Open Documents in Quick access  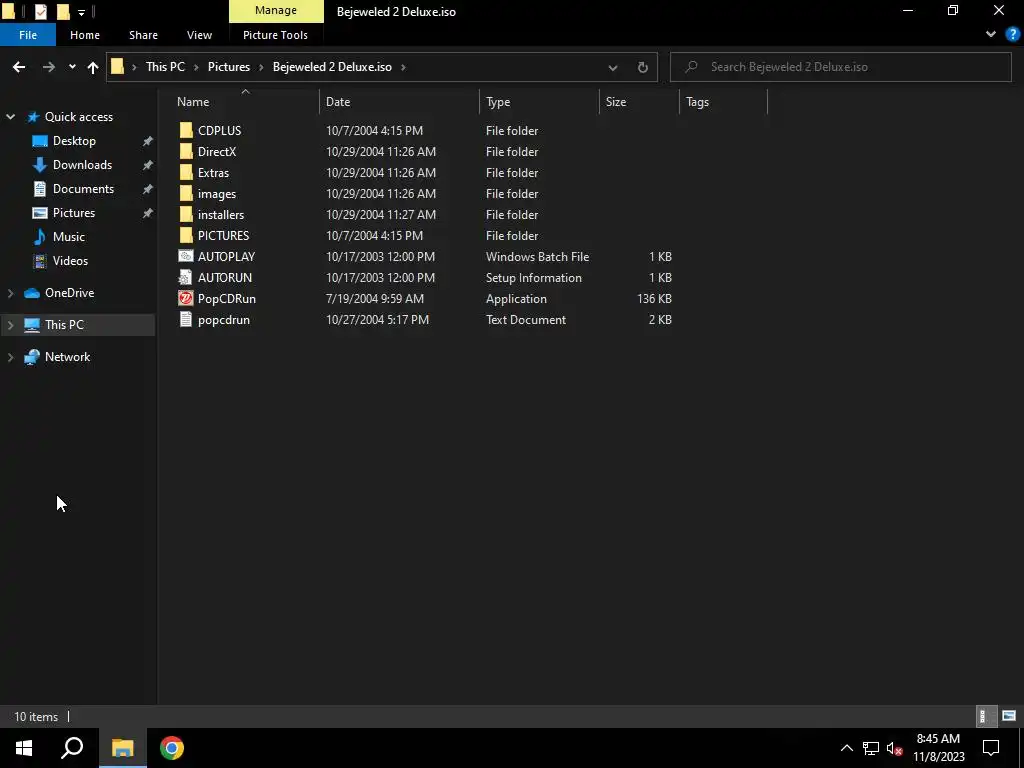point(84,189)
